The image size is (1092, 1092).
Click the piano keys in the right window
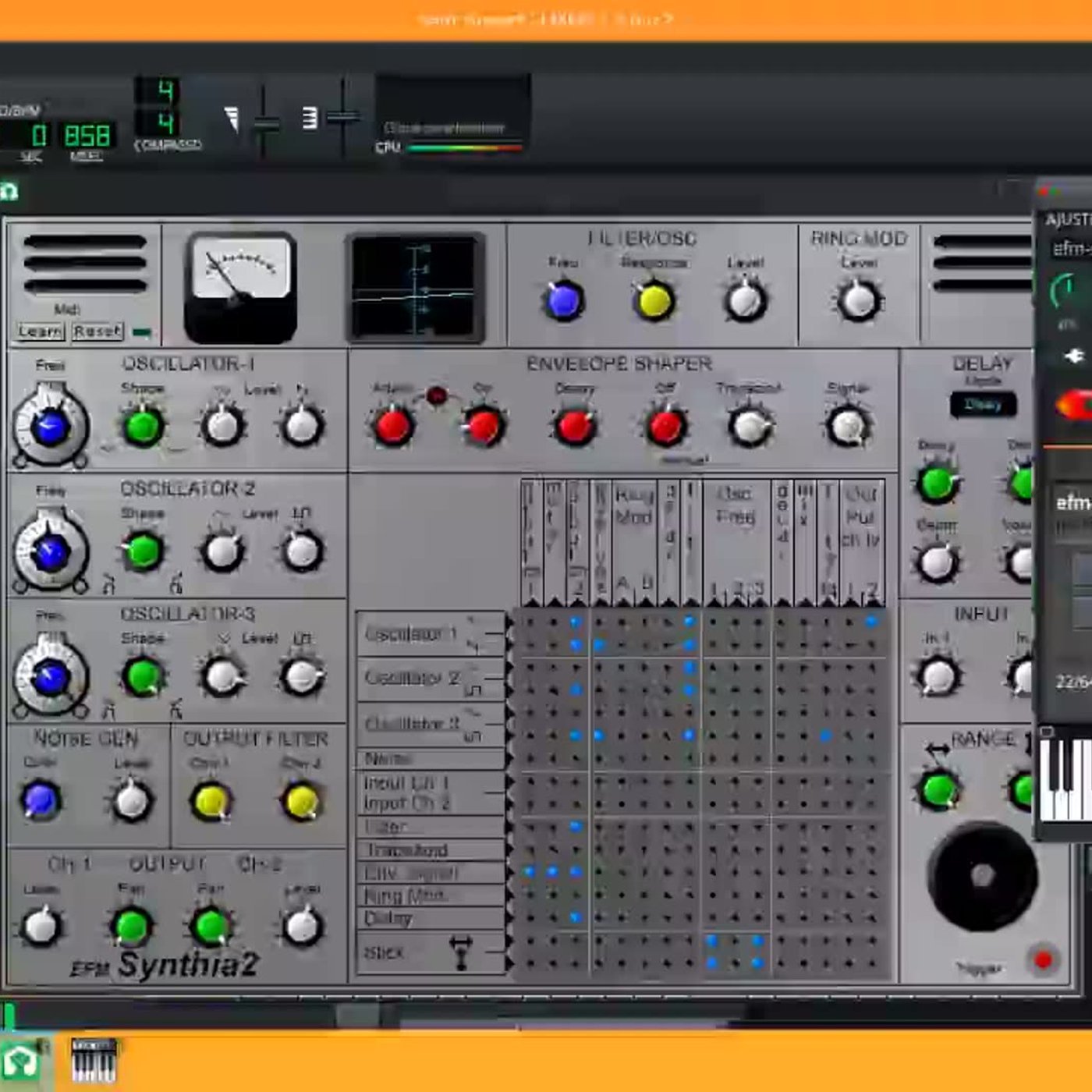tap(1065, 778)
